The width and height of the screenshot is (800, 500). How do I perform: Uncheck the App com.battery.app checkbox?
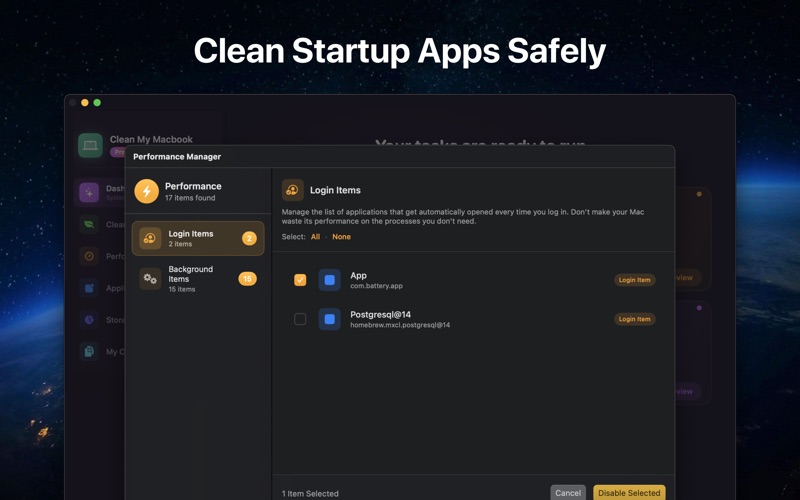pos(300,280)
